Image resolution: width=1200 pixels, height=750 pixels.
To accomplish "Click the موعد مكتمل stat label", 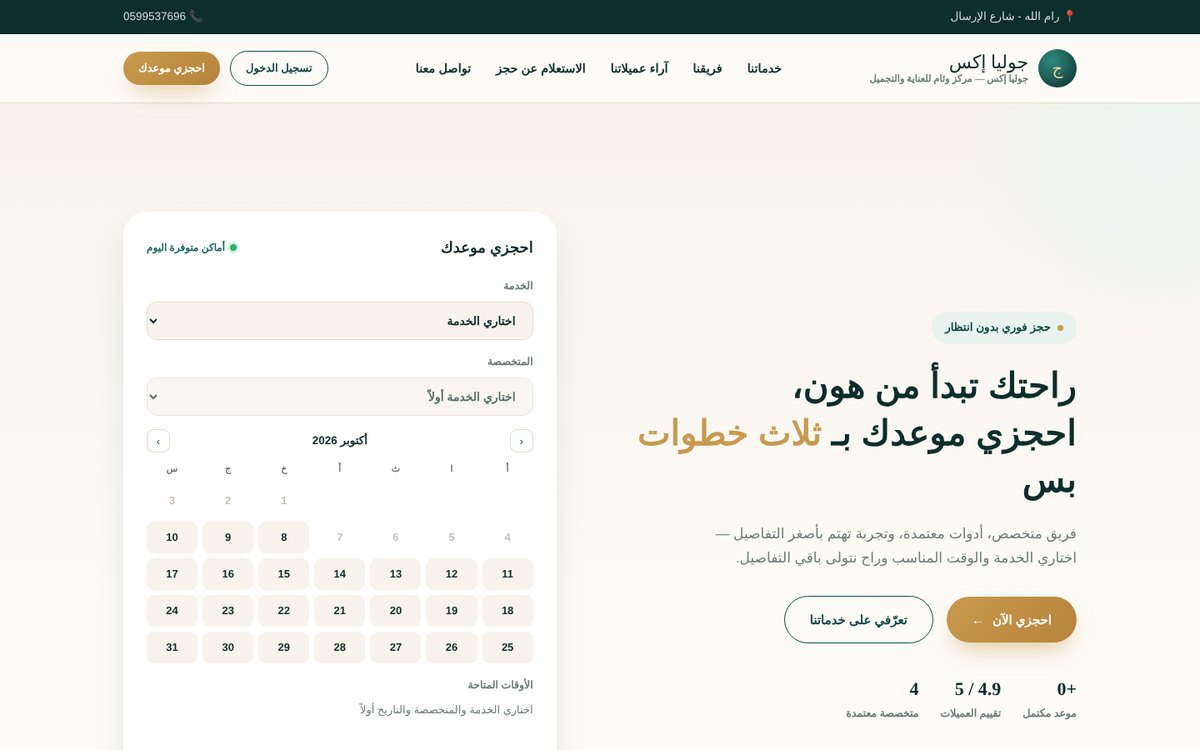I will click(1049, 713).
